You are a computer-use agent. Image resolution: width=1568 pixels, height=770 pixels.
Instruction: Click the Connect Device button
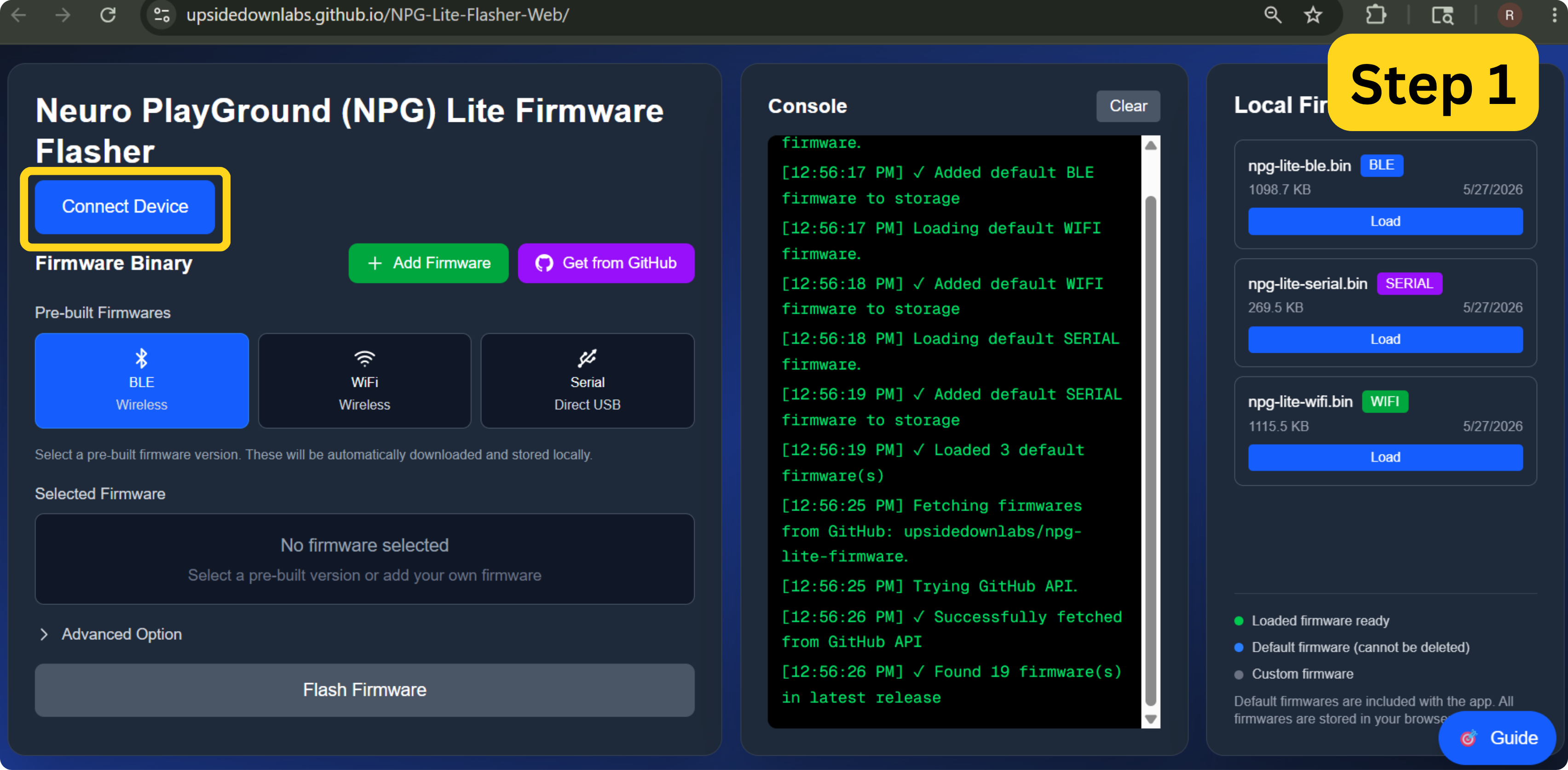pos(125,207)
